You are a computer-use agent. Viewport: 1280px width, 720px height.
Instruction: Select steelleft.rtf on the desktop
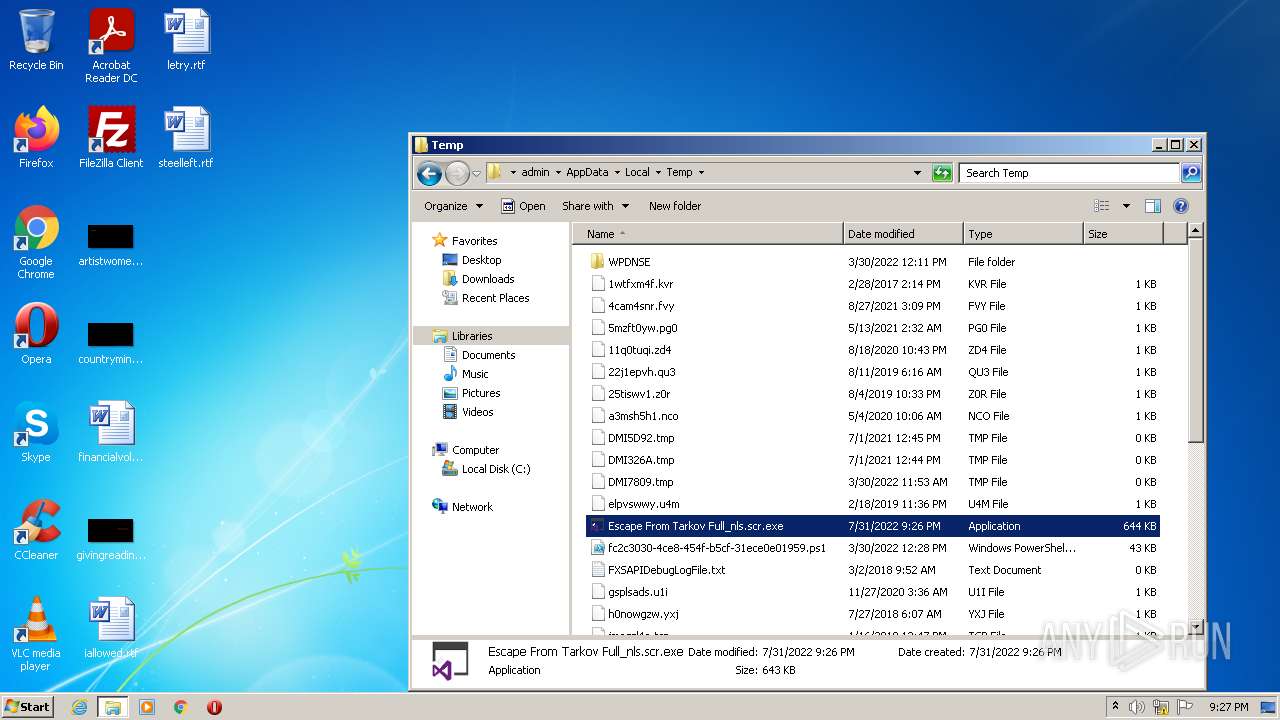coord(186,138)
